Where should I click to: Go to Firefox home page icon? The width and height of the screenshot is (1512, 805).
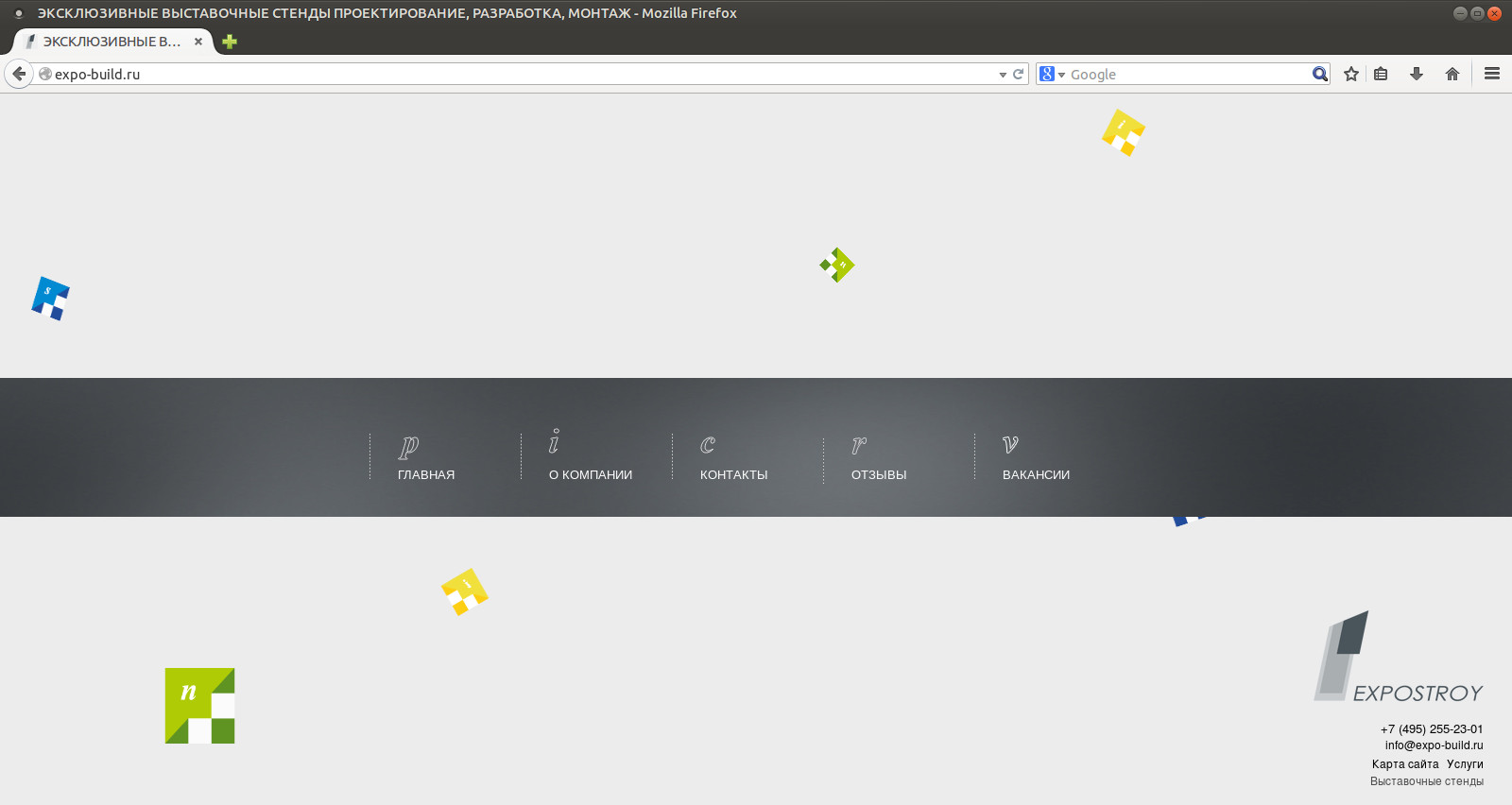[x=1452, y=74]
